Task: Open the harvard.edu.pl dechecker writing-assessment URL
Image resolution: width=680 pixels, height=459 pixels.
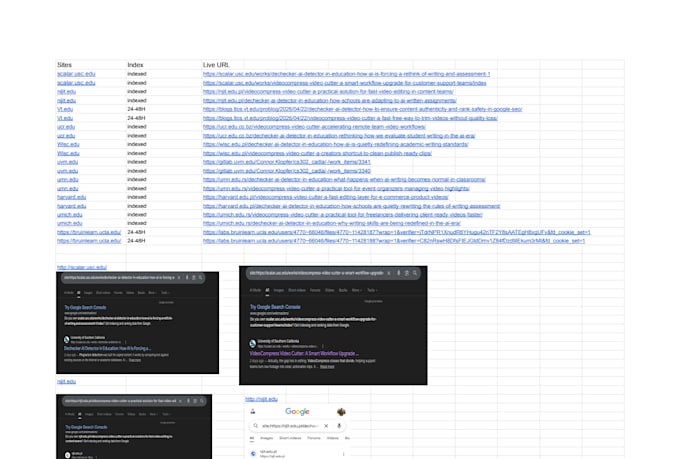Action: [351, 206]
